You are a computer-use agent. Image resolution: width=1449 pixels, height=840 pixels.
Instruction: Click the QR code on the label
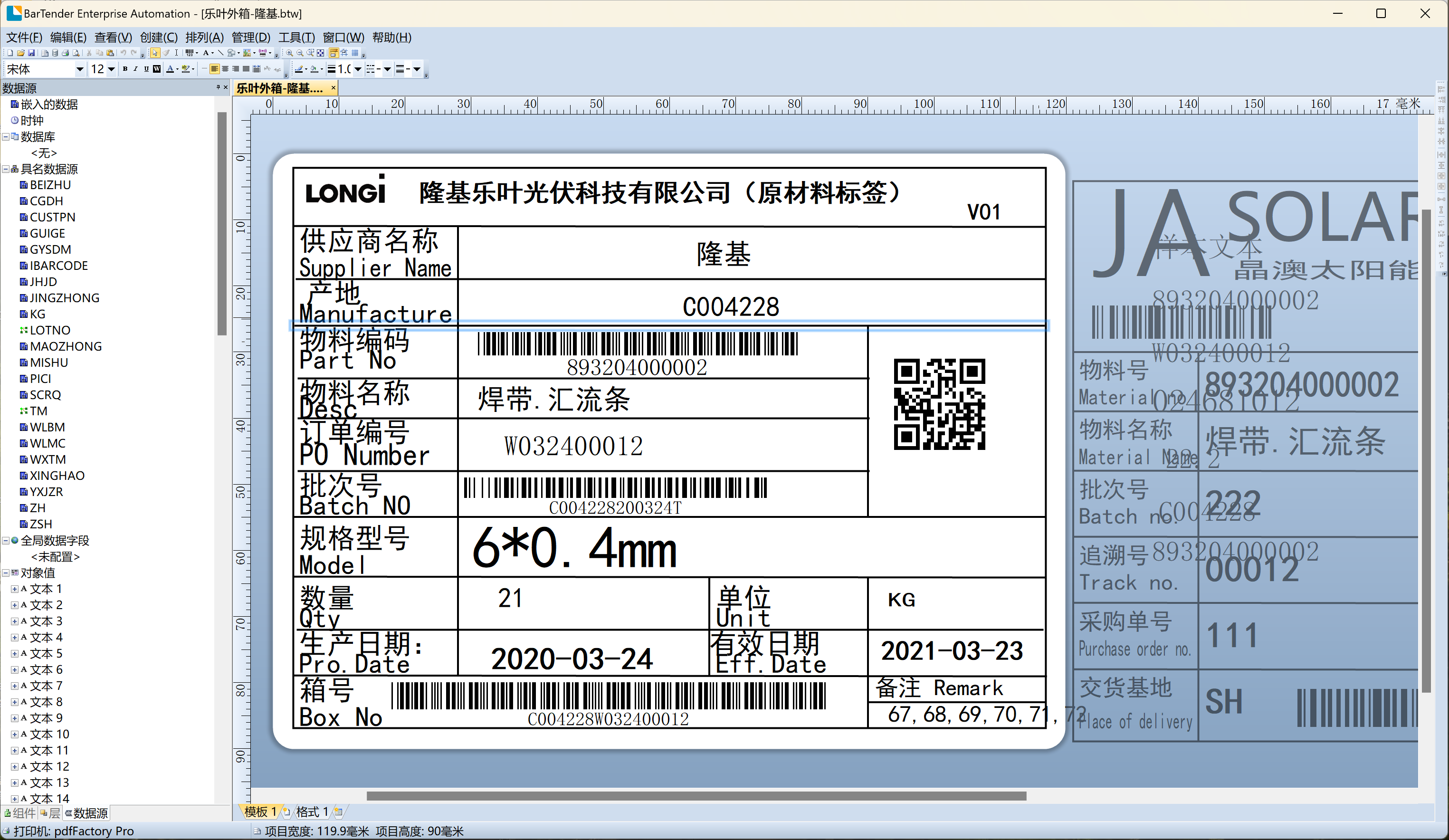coord(939,404)
